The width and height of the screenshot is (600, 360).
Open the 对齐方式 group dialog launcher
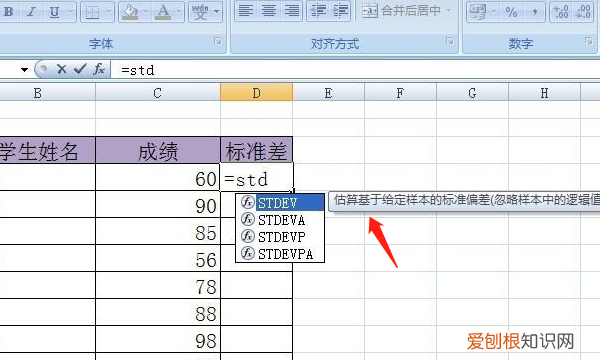pos(450,41)
